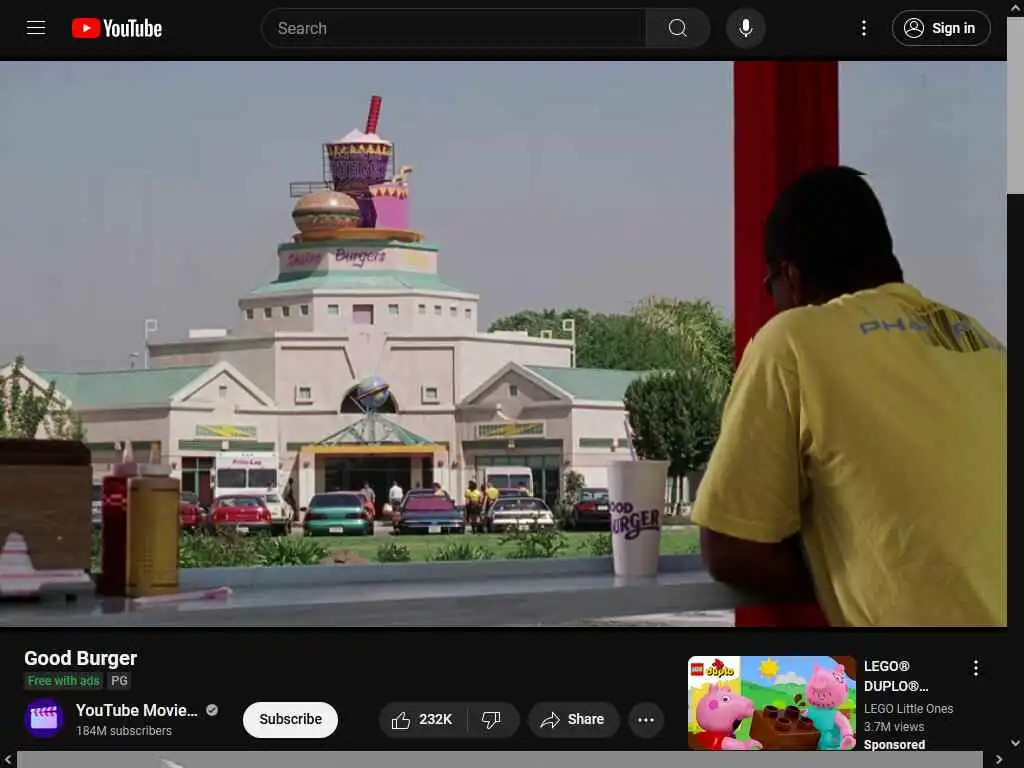Viewport: 1024px width, 768px height.
Task: Click the Sponsored label
Action: pos(894,744)
